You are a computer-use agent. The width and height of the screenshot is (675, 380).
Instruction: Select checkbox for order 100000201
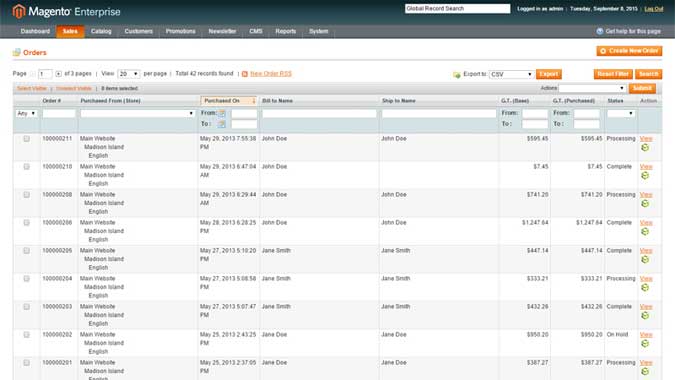[x=27, y=362]
